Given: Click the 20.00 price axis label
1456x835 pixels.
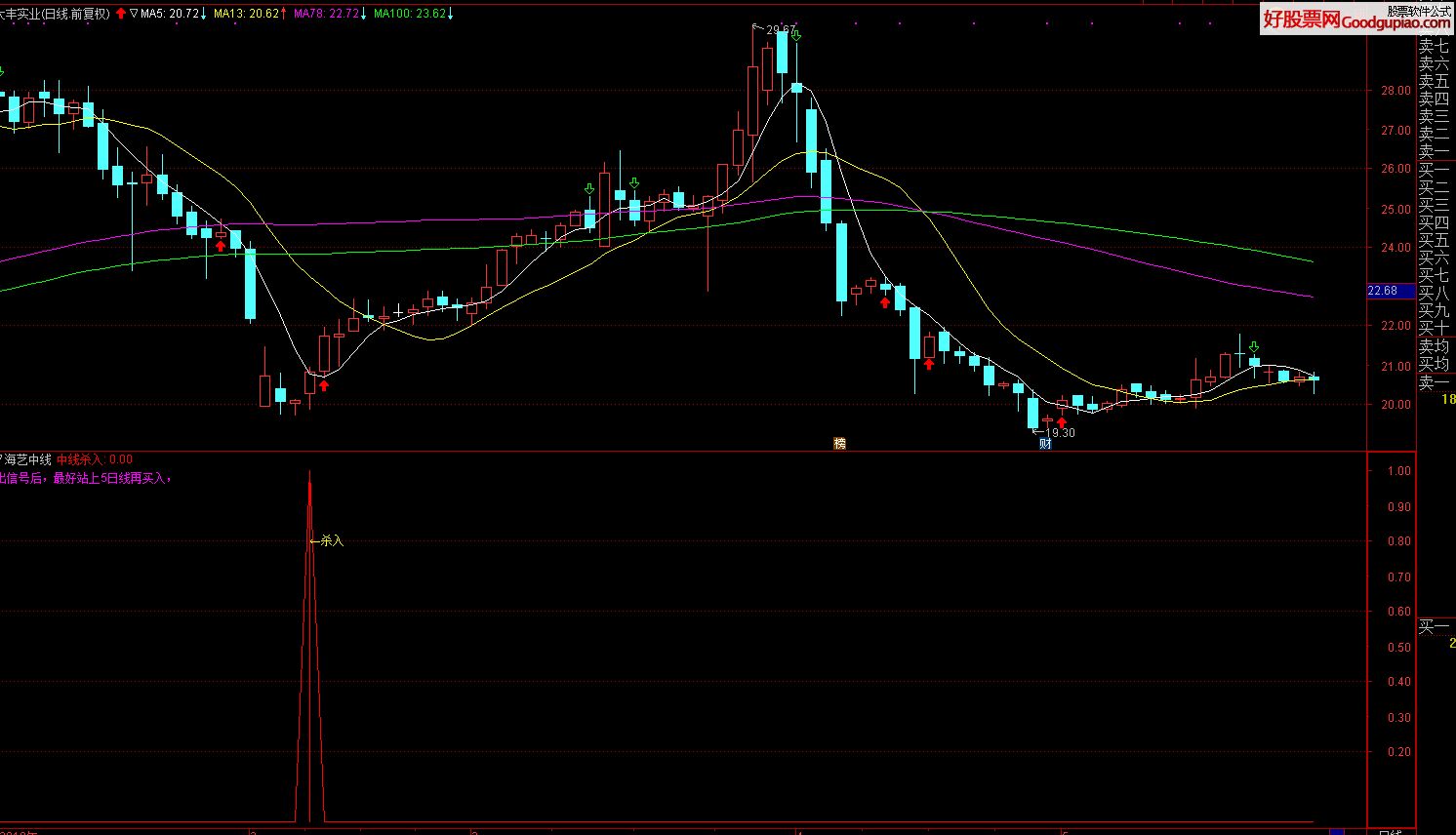Looking at the screenshot, I should [1395, 405].
